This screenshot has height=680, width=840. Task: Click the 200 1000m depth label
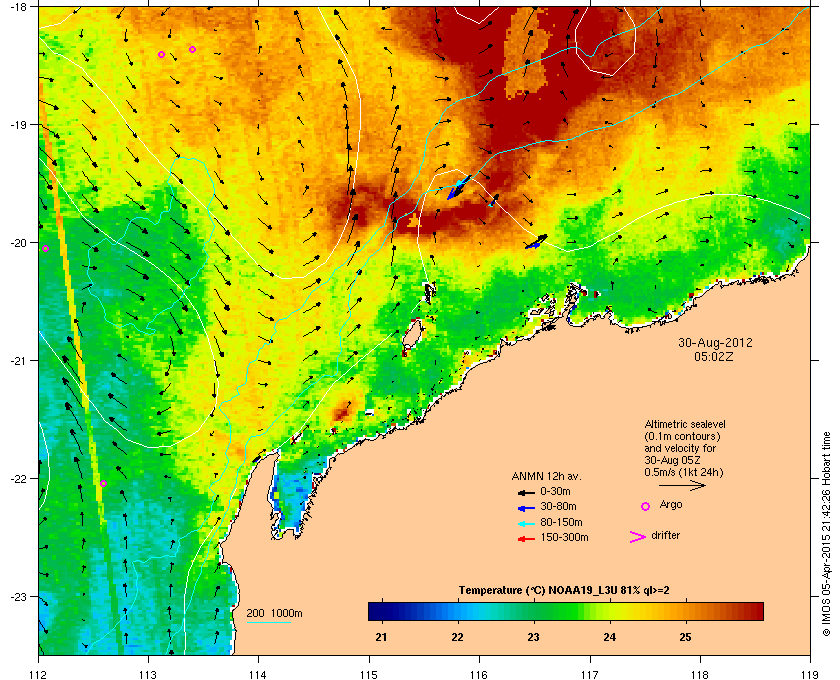coord(274,614)
